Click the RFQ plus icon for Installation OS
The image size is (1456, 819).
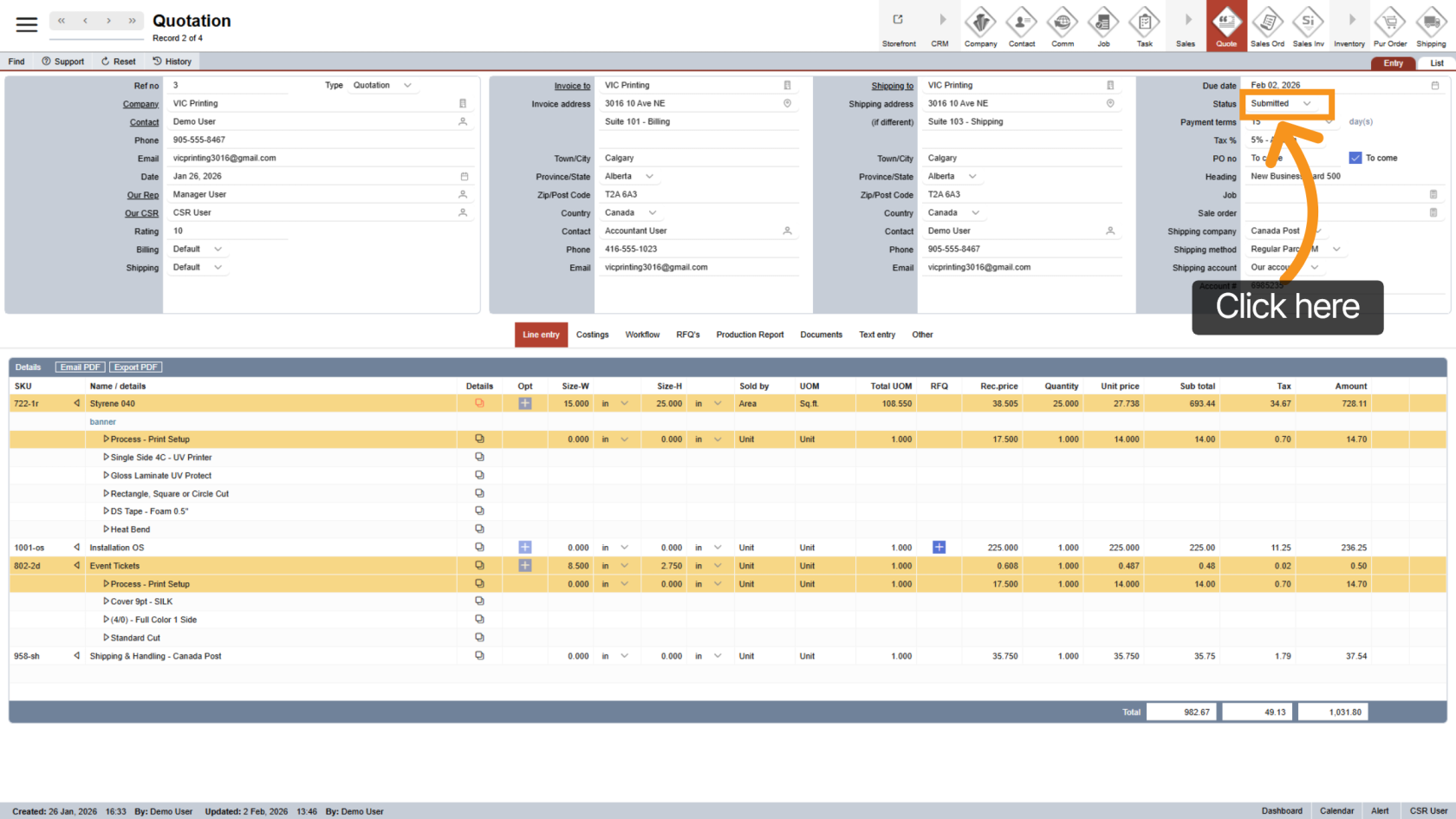pyautogui.click(x=939, y=548)
